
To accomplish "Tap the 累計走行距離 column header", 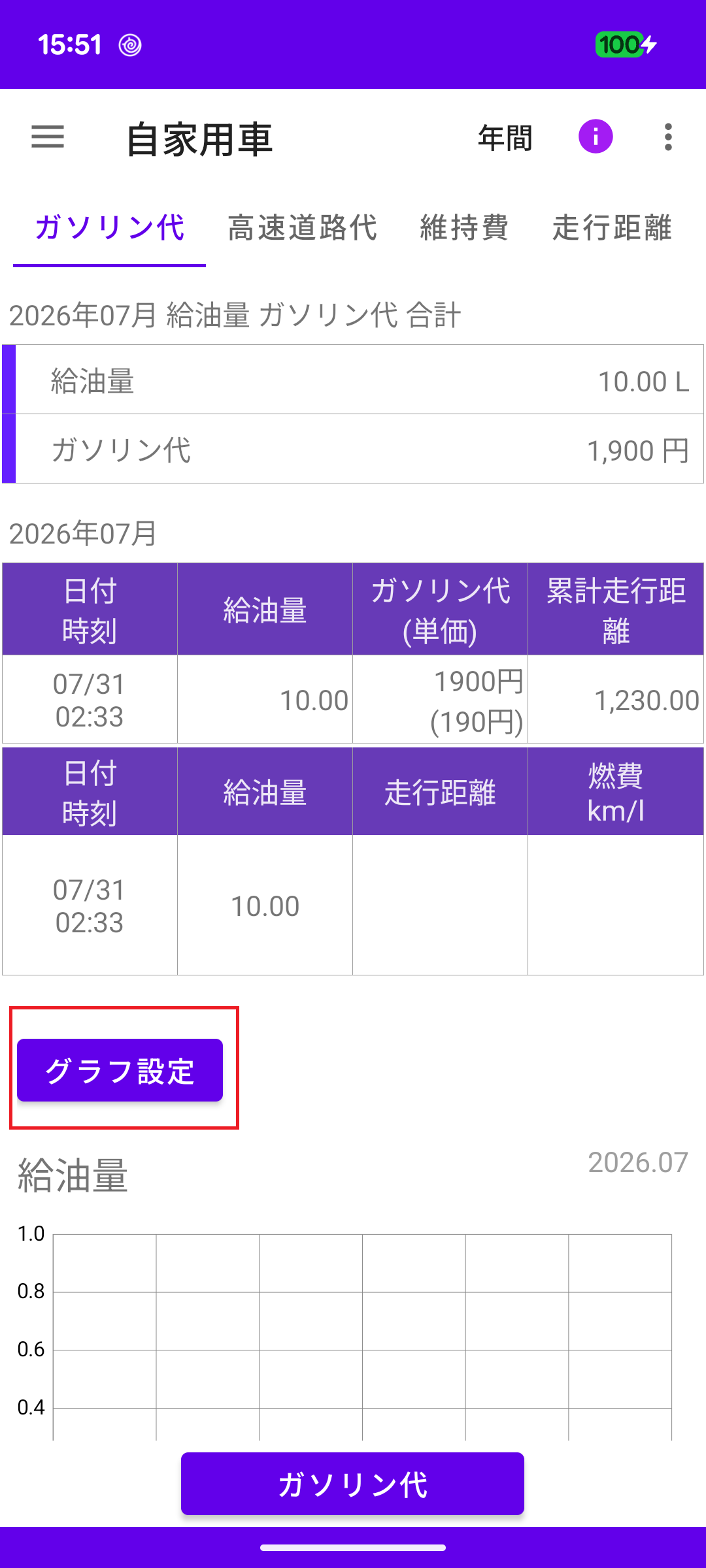I will point(616,610).
